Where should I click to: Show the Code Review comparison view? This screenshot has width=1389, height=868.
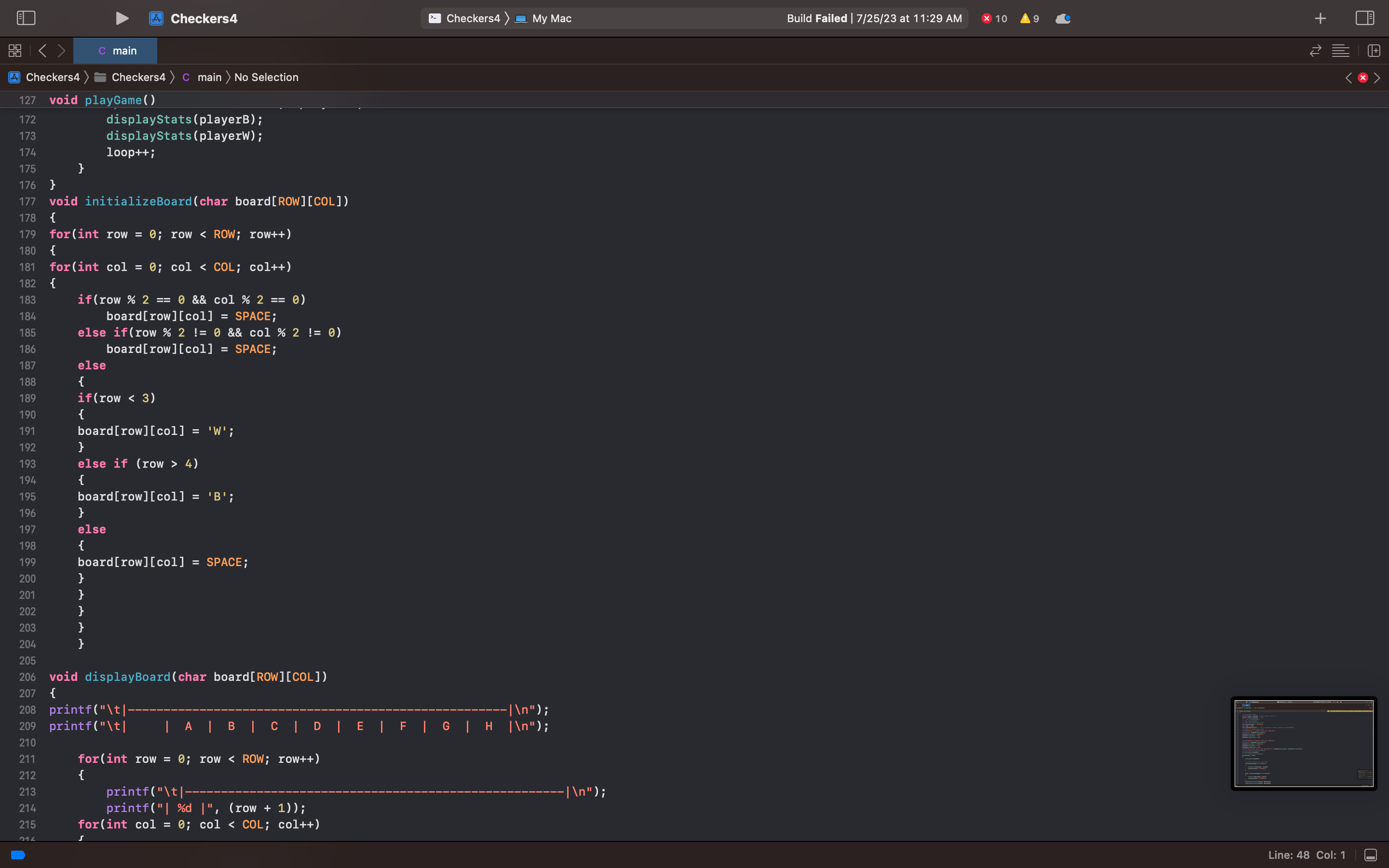1314,51
